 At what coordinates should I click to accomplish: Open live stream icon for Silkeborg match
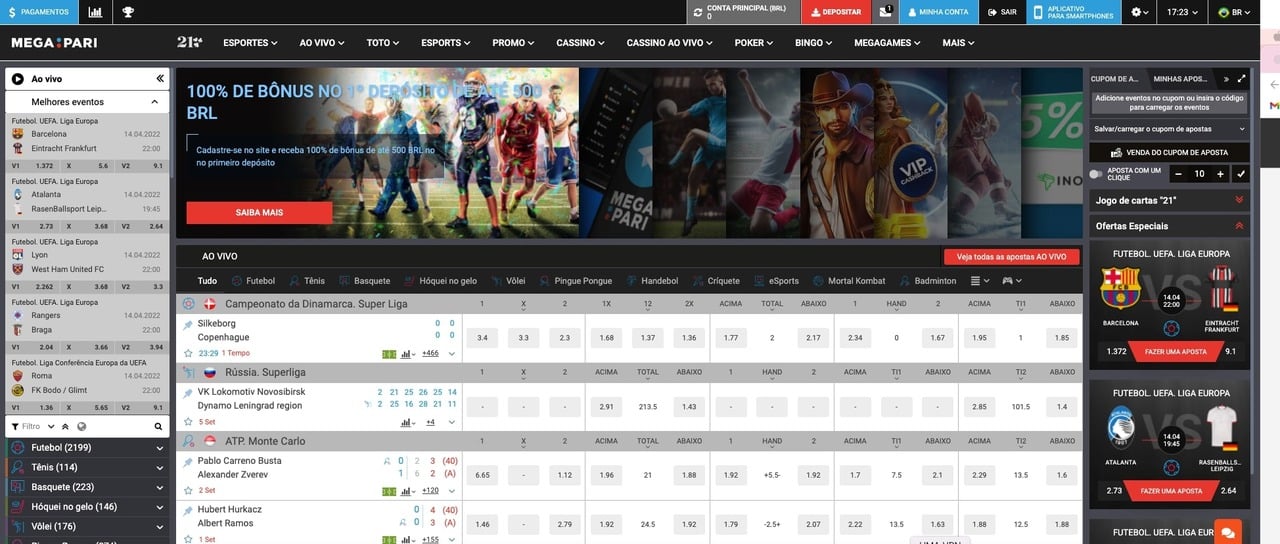tap(389, 353)
